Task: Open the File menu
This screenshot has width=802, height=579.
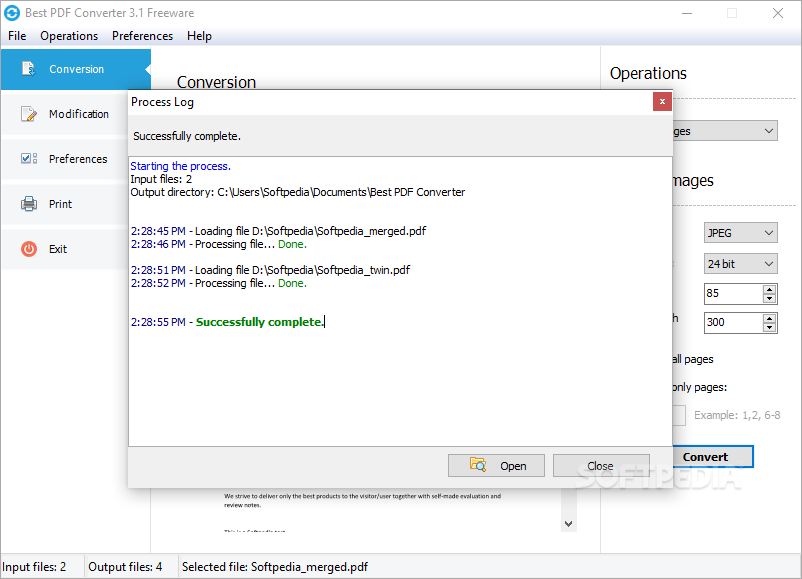Action: [x=17, y=36]
